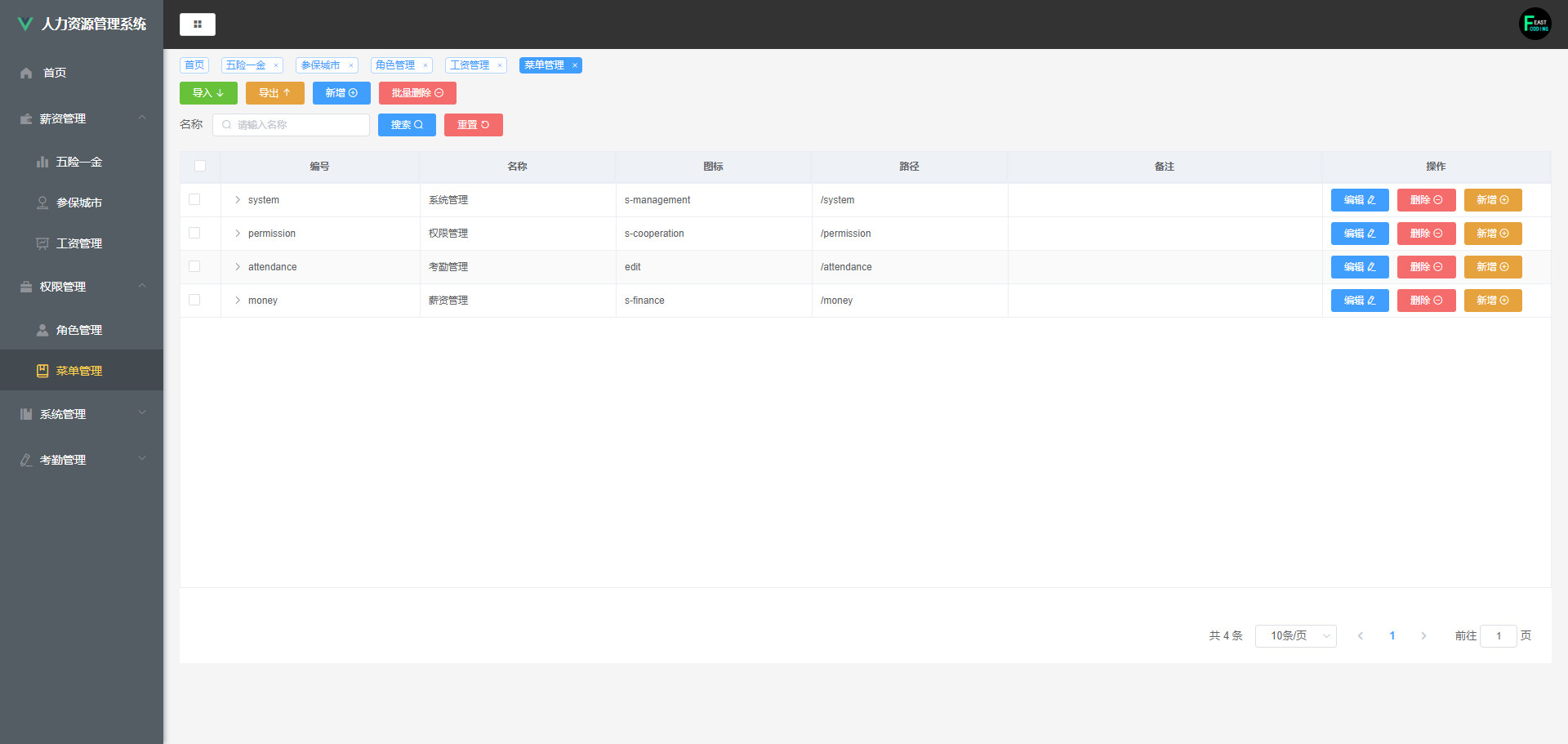The height and width of the screenshot is (744, 1568).
Task: Edit the attendance row
Action: (x=1360, y=267)
